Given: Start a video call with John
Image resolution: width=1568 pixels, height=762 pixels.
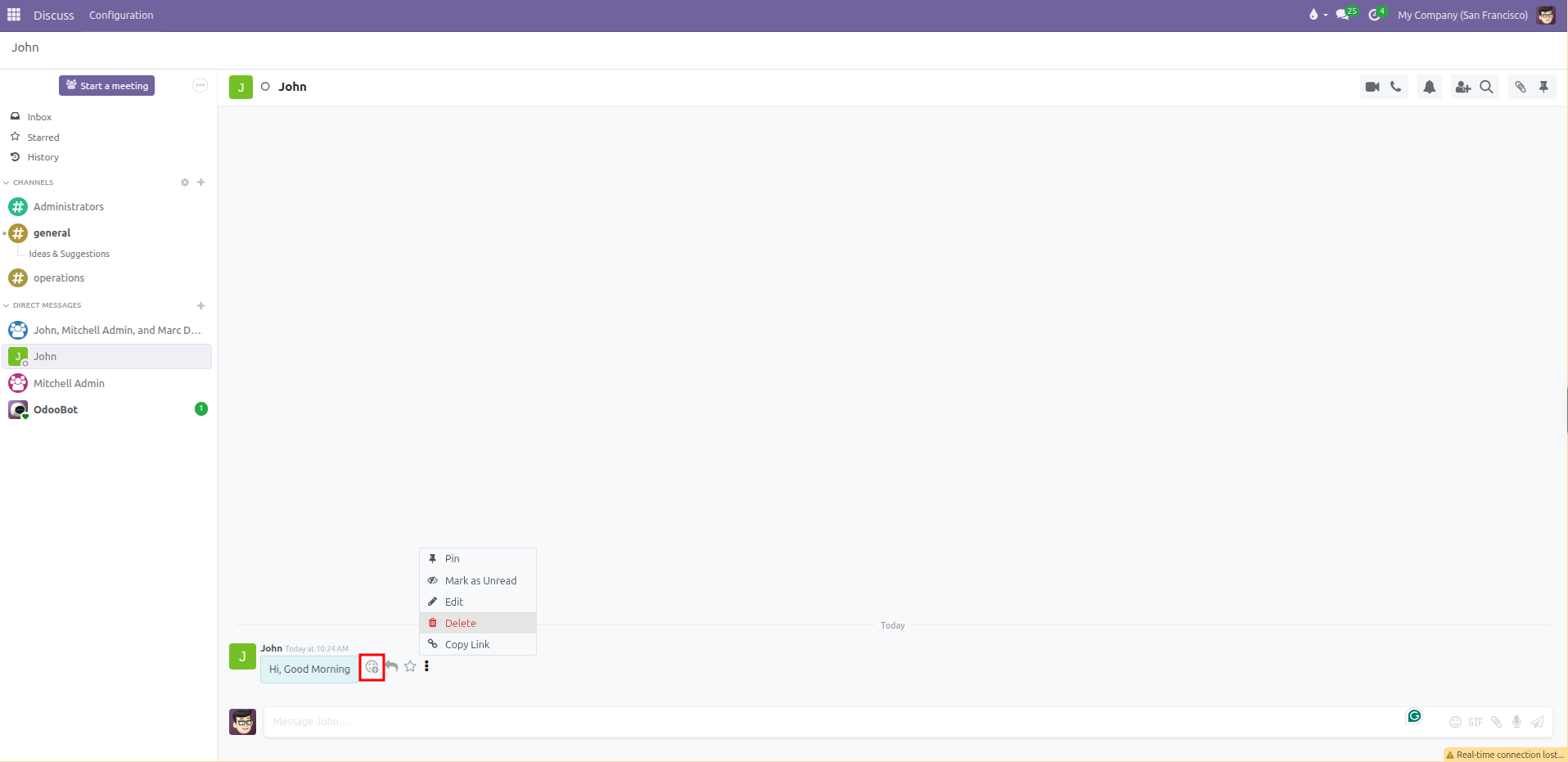Looking at the screenshot, I should 1372,87.
